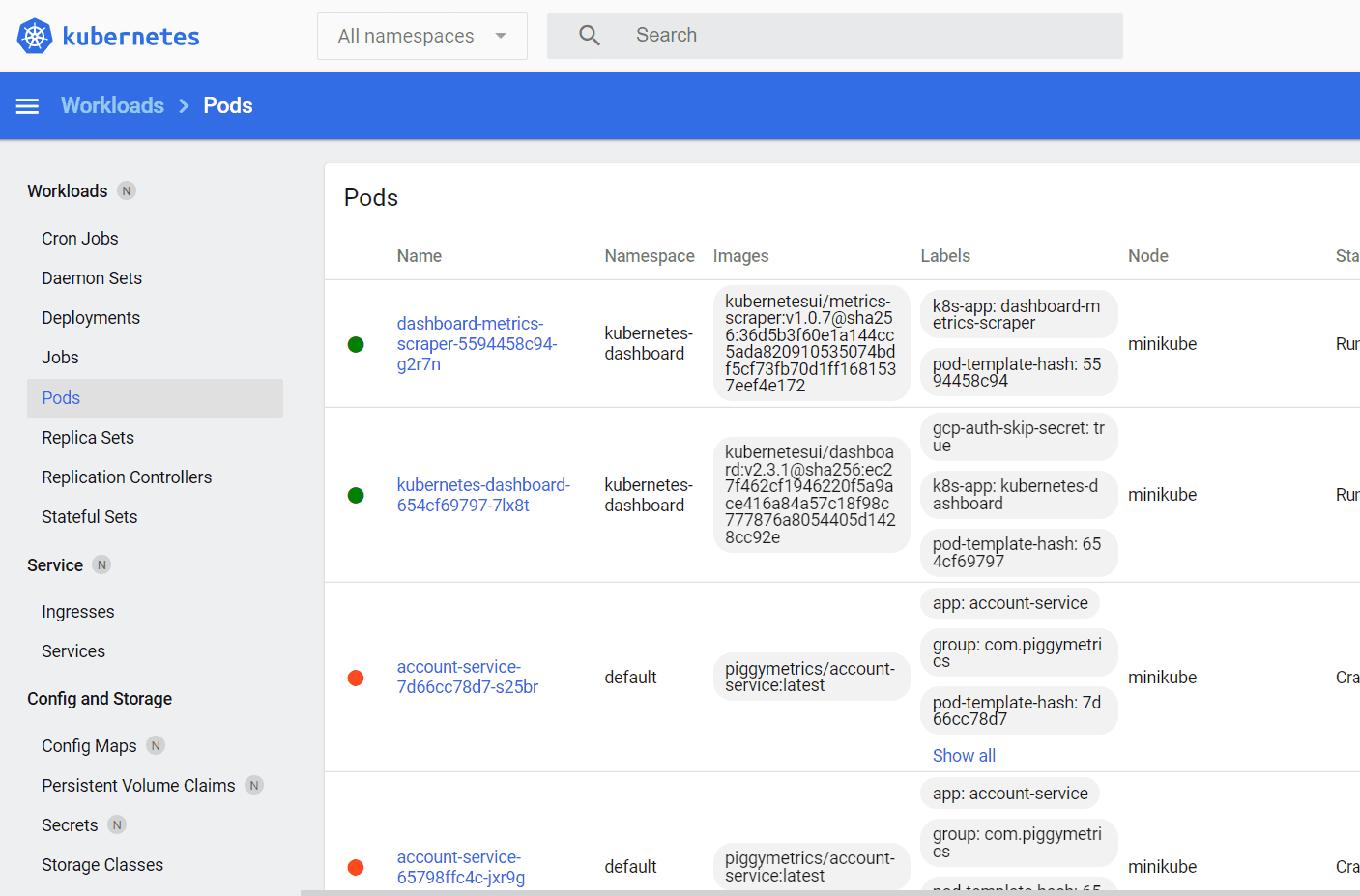Click green status dot for dashboard-metrics-scraper pod
The width and height of the screenshot is (1360, 896).
point(356,345)
